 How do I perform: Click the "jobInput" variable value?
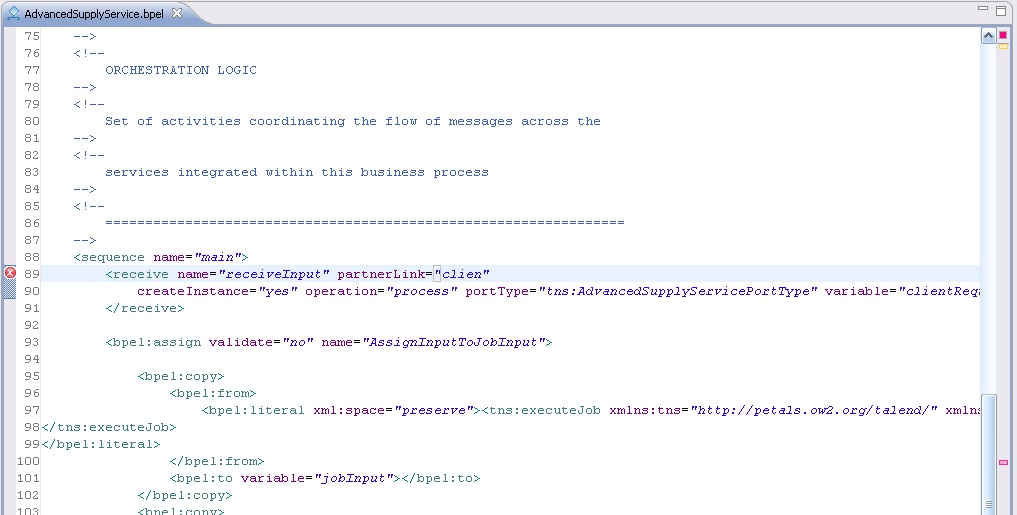pyautogui.click(x=353, y=478)
